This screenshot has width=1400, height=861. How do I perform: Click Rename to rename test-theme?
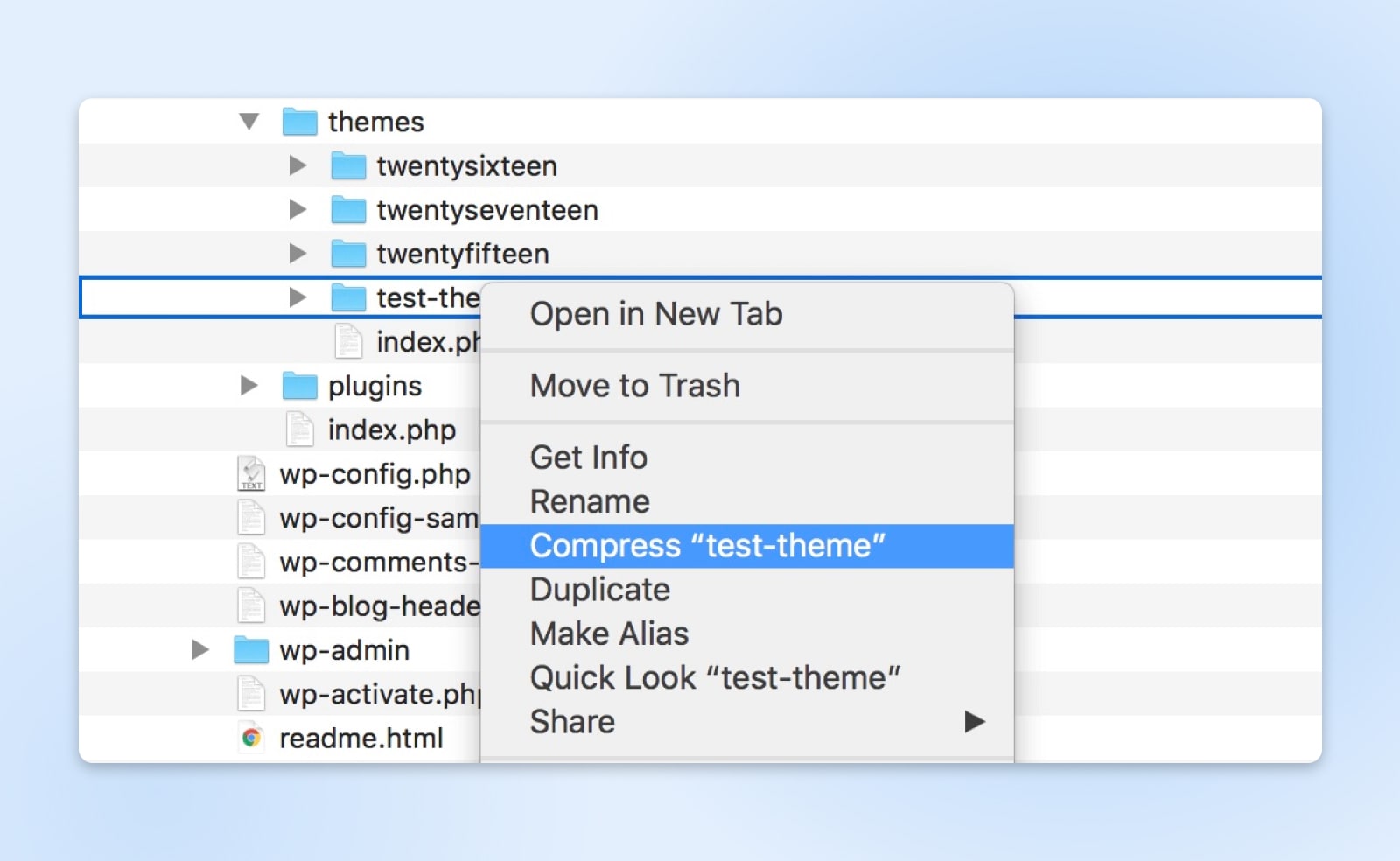click(x=590, y=500)
